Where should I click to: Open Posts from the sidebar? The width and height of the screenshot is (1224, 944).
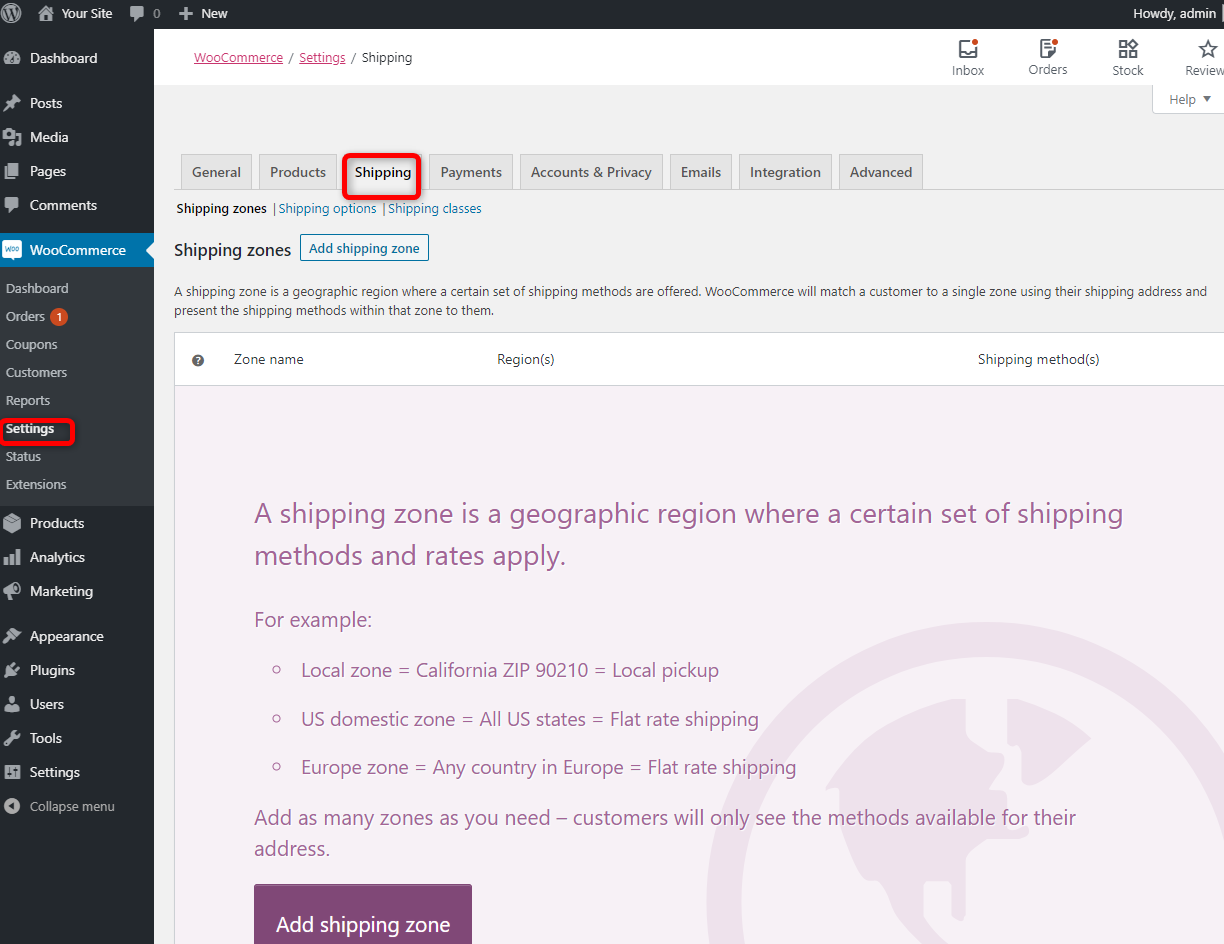tap(46, 103)
